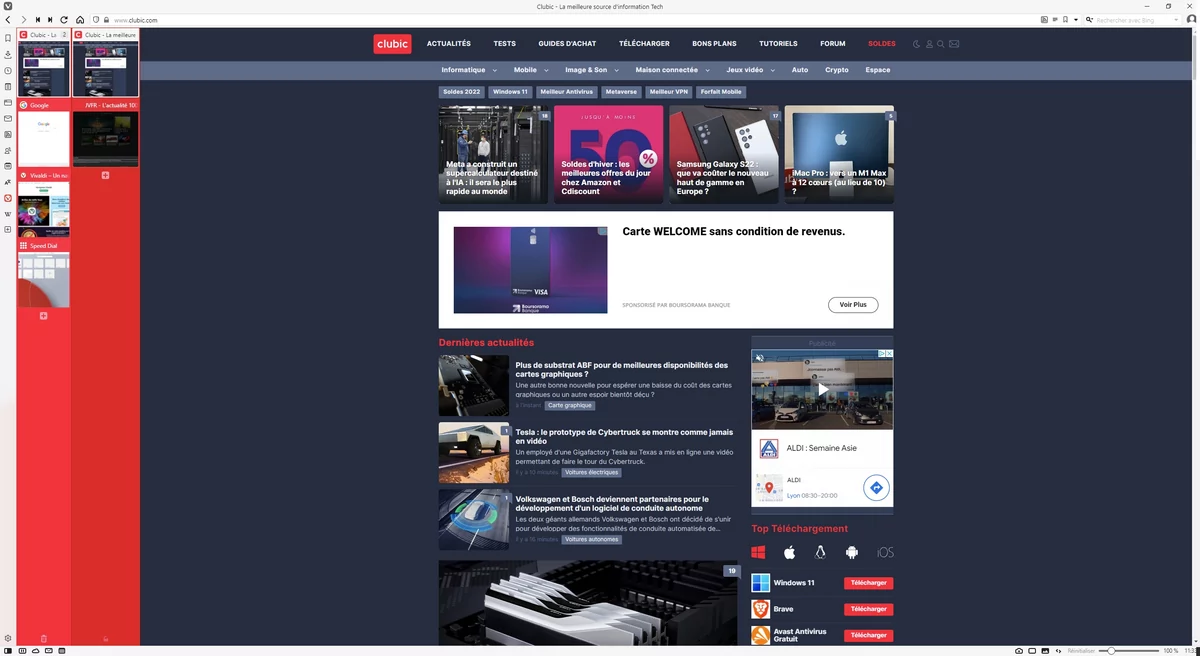Image resolution: width=1200 pixels, height=656 pixels.
Task: Open the Downloads side panel
Action: [8, 54]
